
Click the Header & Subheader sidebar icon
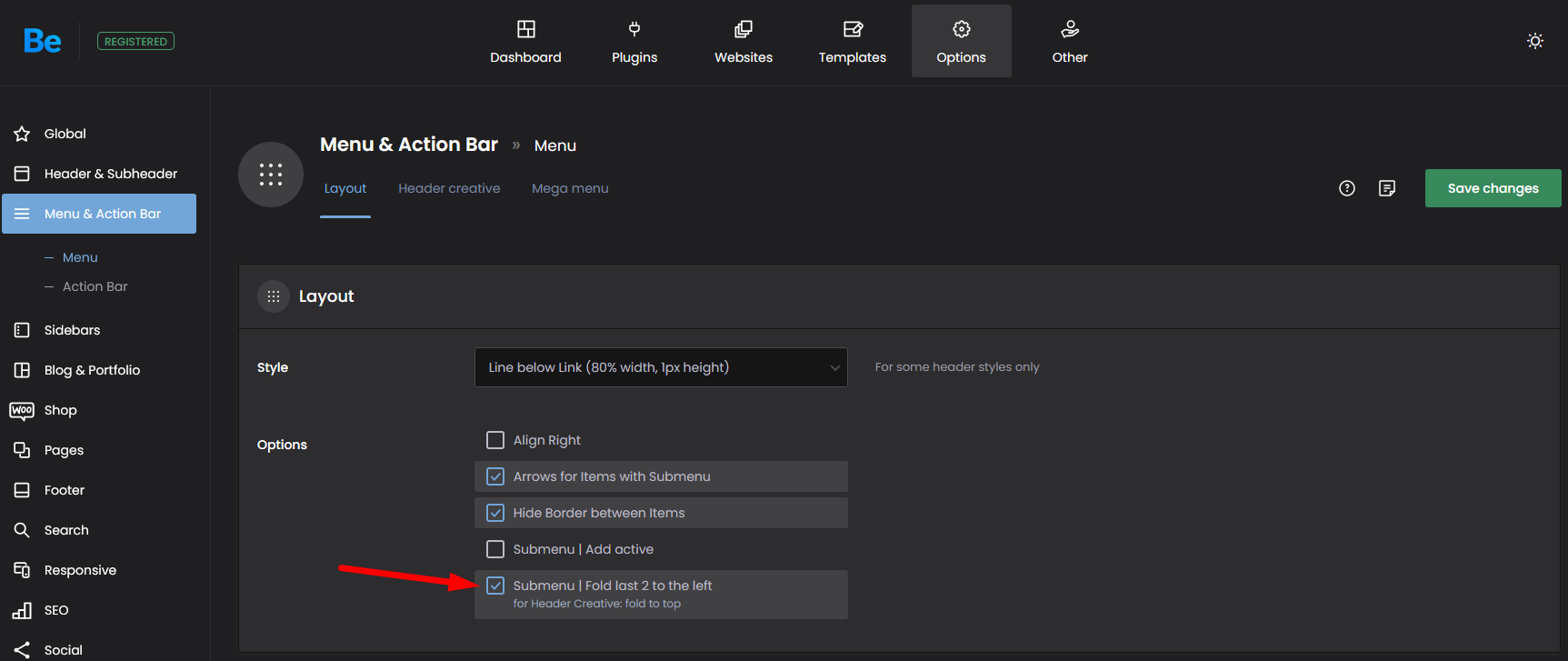[22, 174]
